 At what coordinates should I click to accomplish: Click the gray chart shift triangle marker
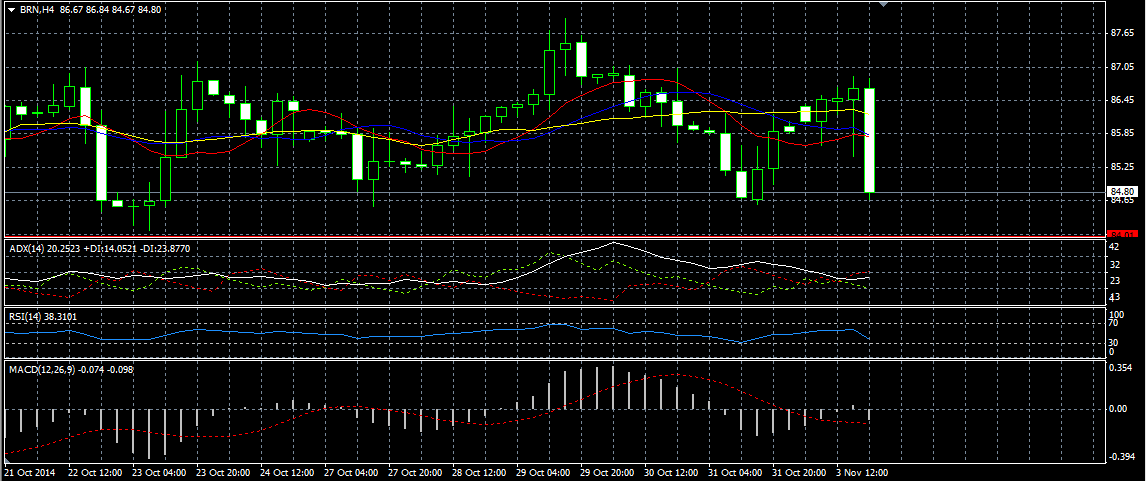pos(883,4)
